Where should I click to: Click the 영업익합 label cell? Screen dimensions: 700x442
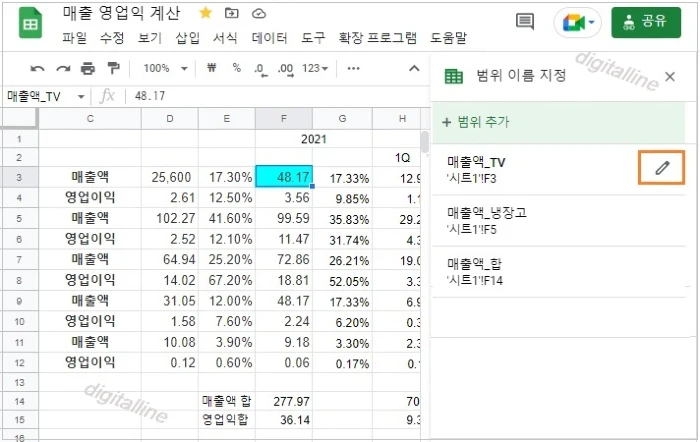click(227, 420)
